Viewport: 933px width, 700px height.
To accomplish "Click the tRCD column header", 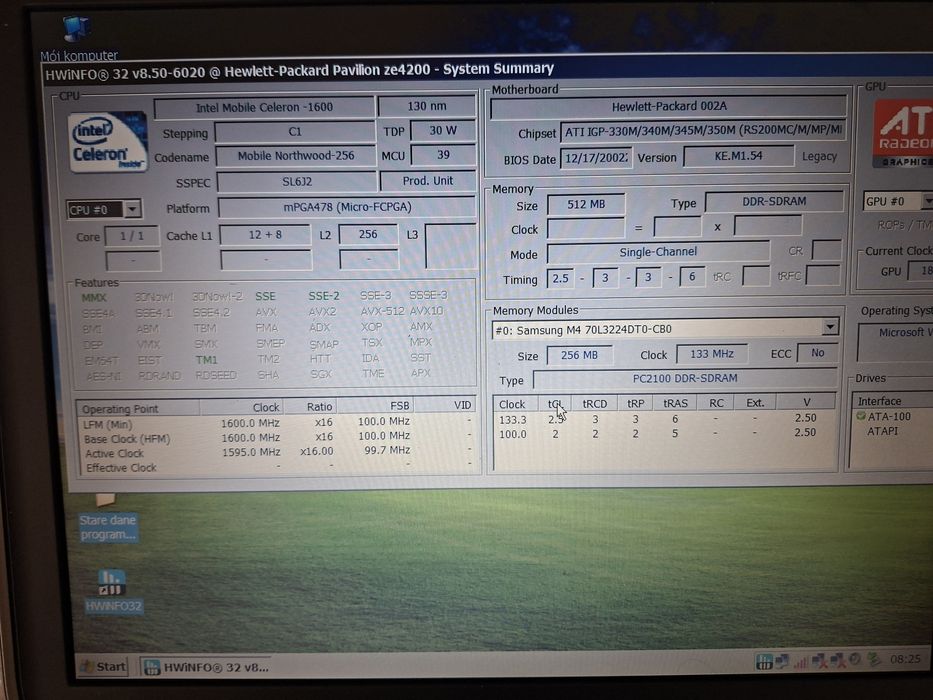I will point(594,403).
